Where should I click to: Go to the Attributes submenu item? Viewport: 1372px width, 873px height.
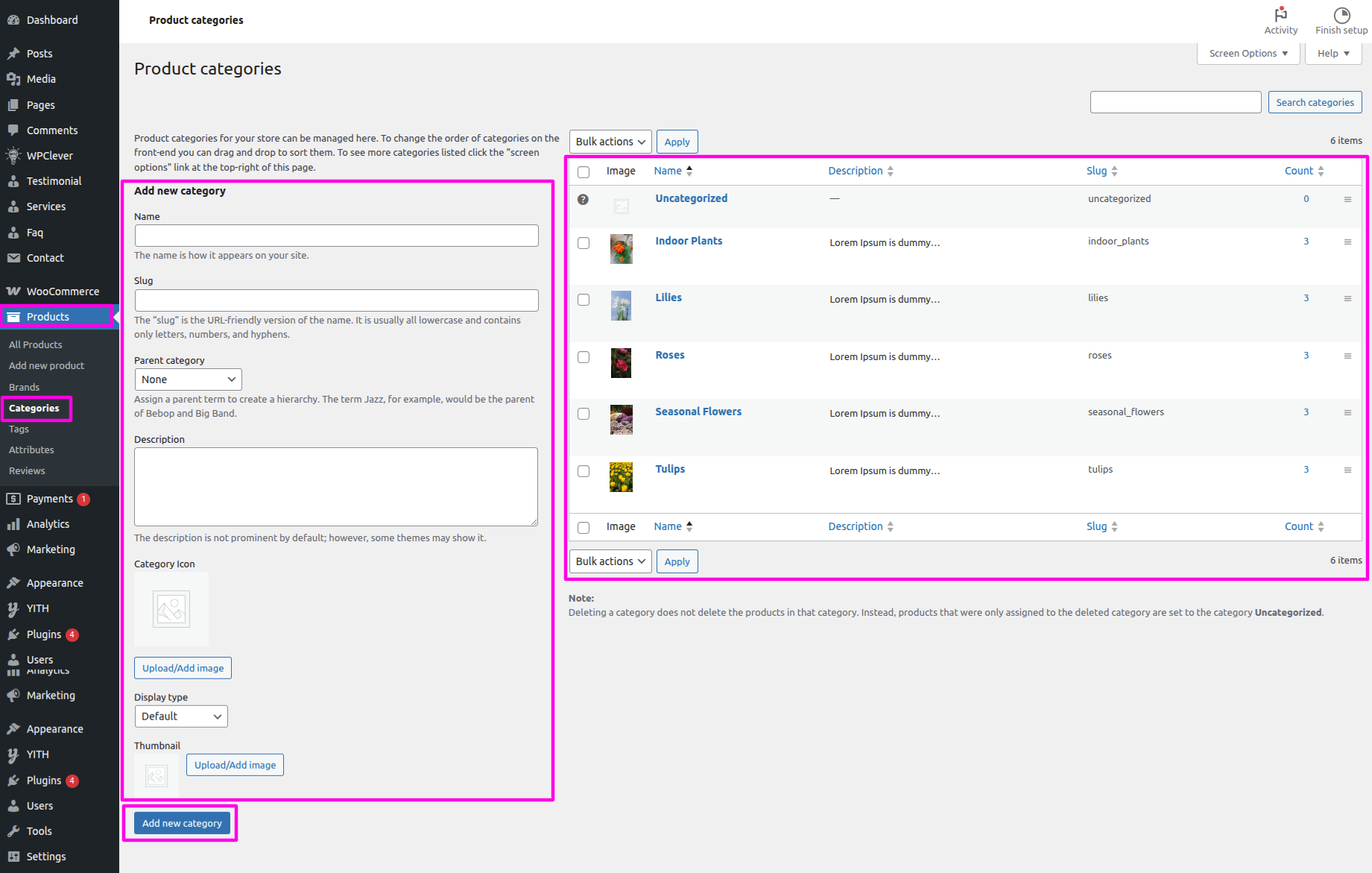[x=31, y=450]
